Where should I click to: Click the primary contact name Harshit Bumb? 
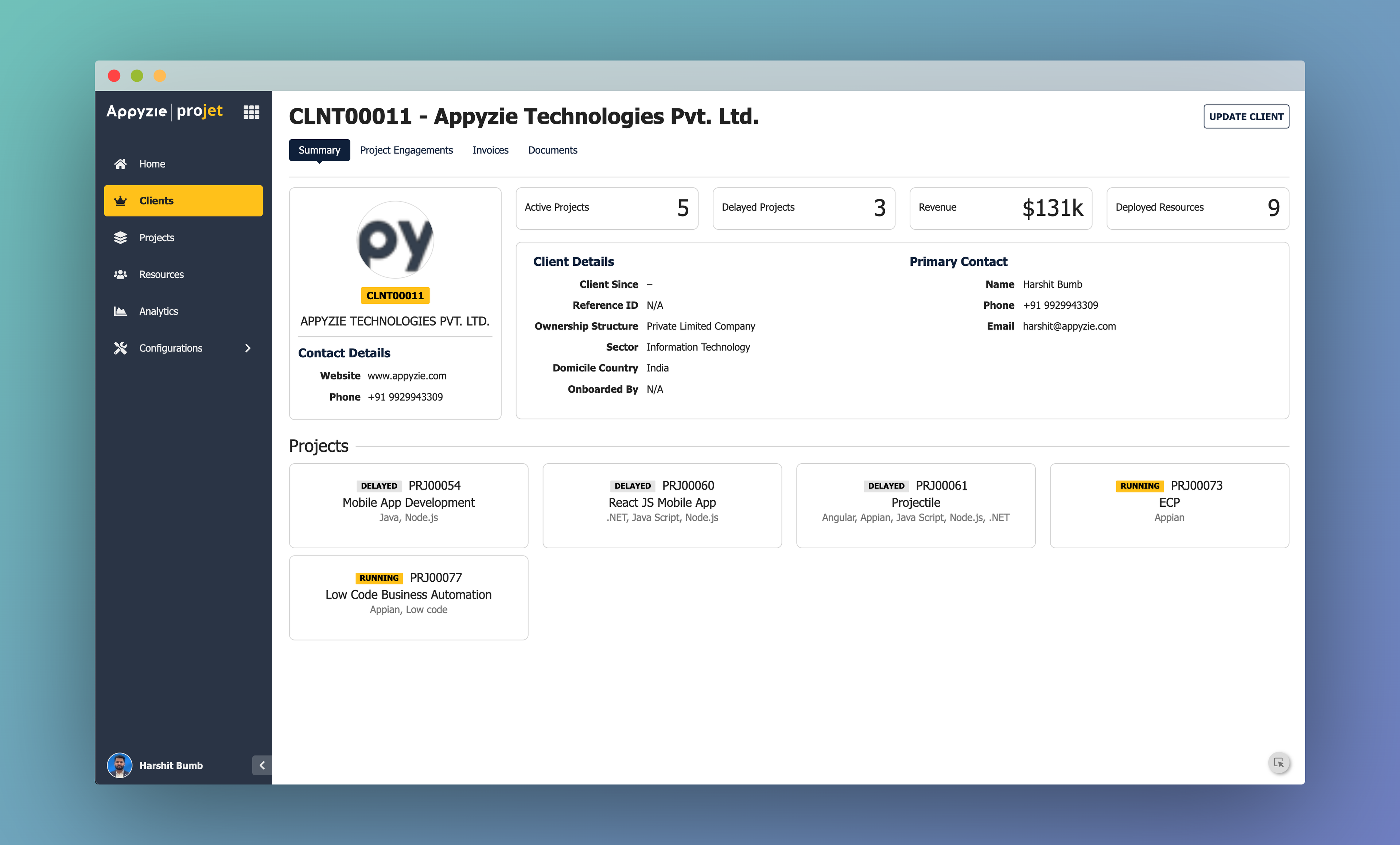point(1052,284)
